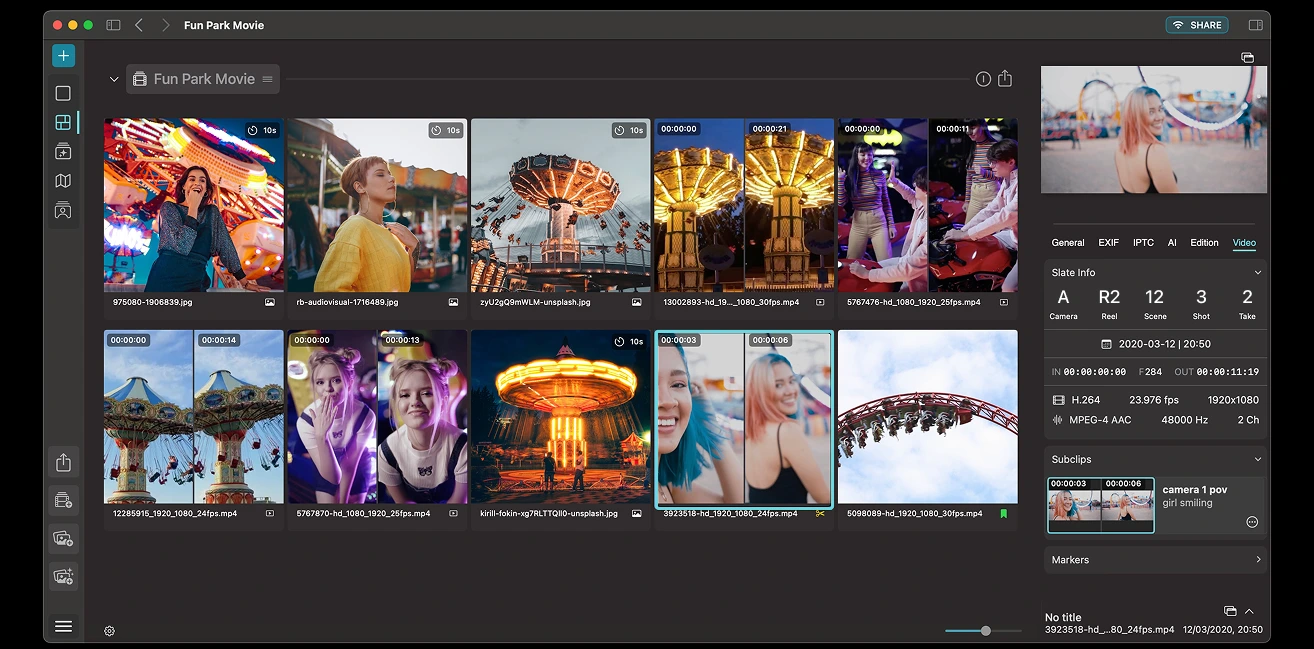Viewport: 1314px width, 649px height.
Task: Switch to the Edition tab
Action: tap(1204, 243)
